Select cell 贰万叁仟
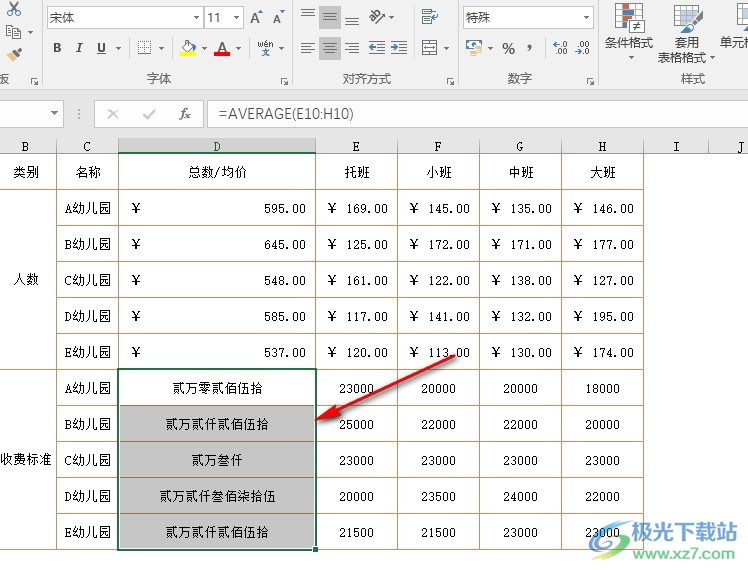The width and height of the screenshot is (748, 570). click(x=217, y=460)
